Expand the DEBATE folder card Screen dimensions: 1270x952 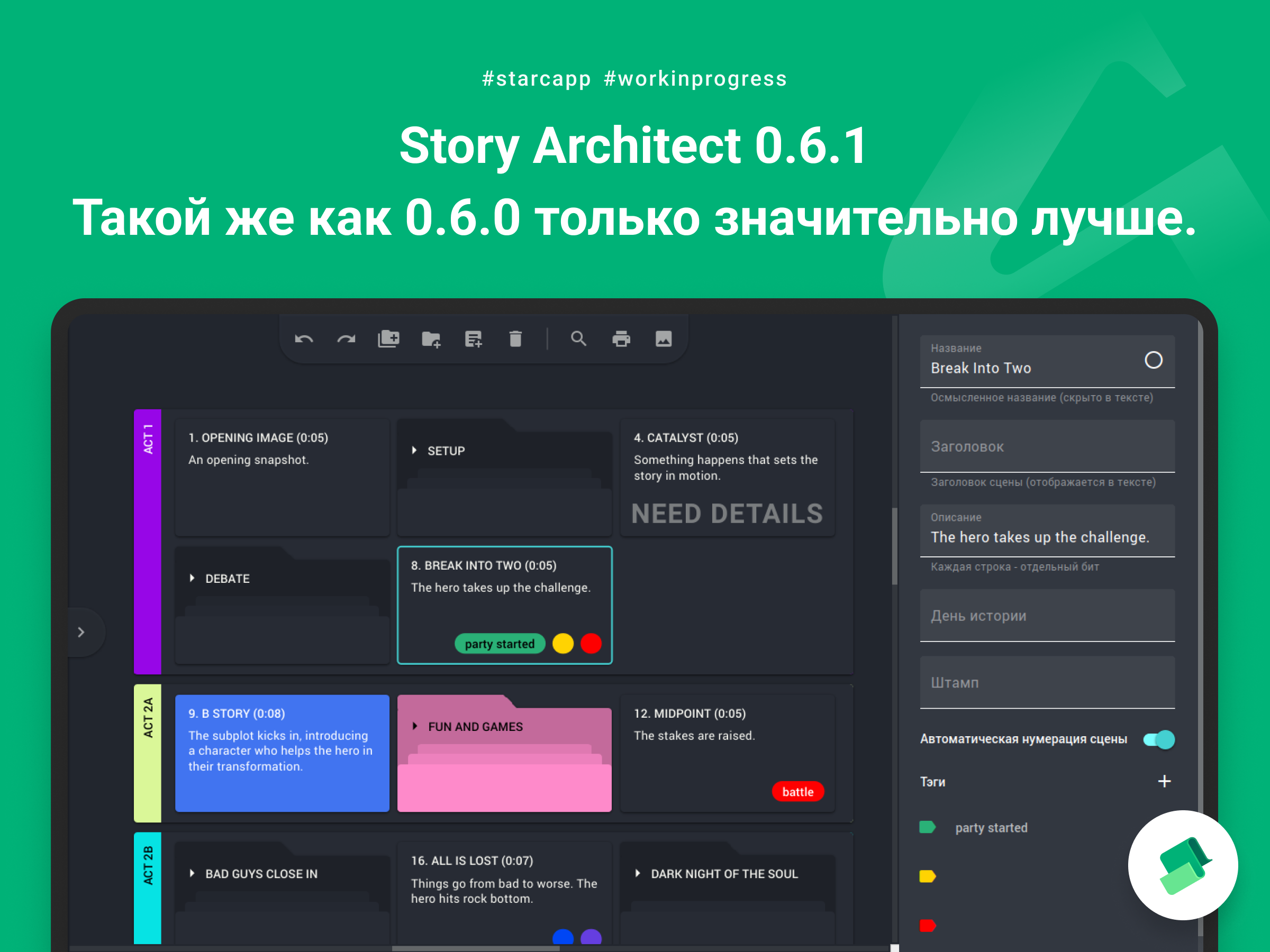tap(192, 578)
